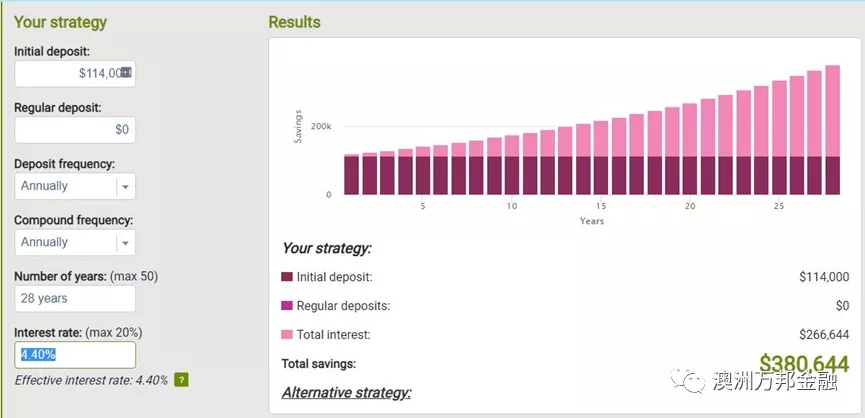Click the first bar in the savings chart

[351, 174]
